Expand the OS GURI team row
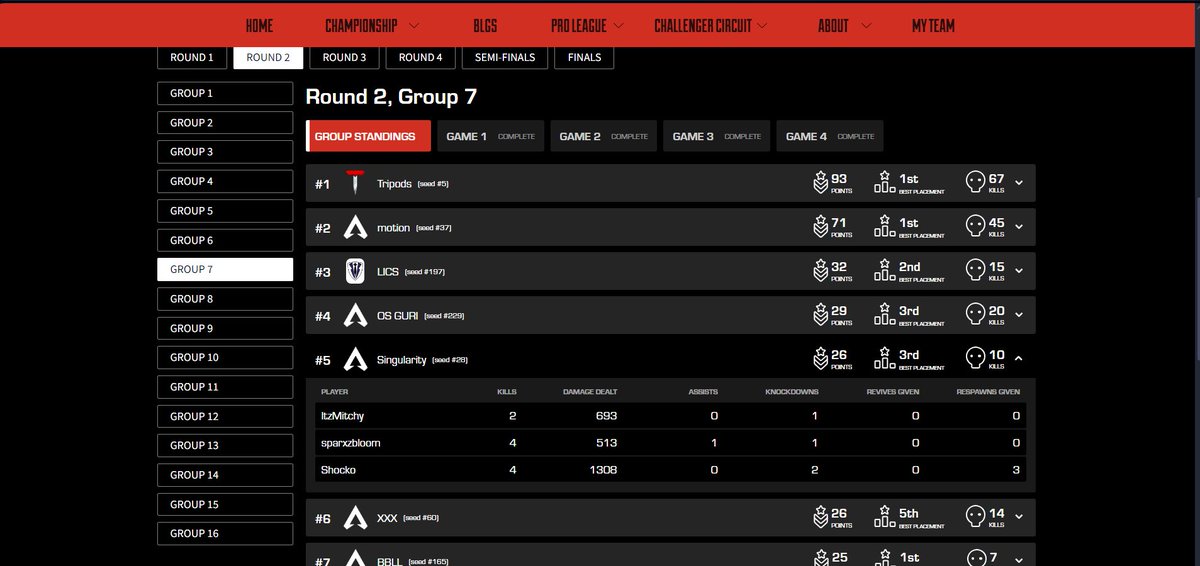 tap(1019, 315)
